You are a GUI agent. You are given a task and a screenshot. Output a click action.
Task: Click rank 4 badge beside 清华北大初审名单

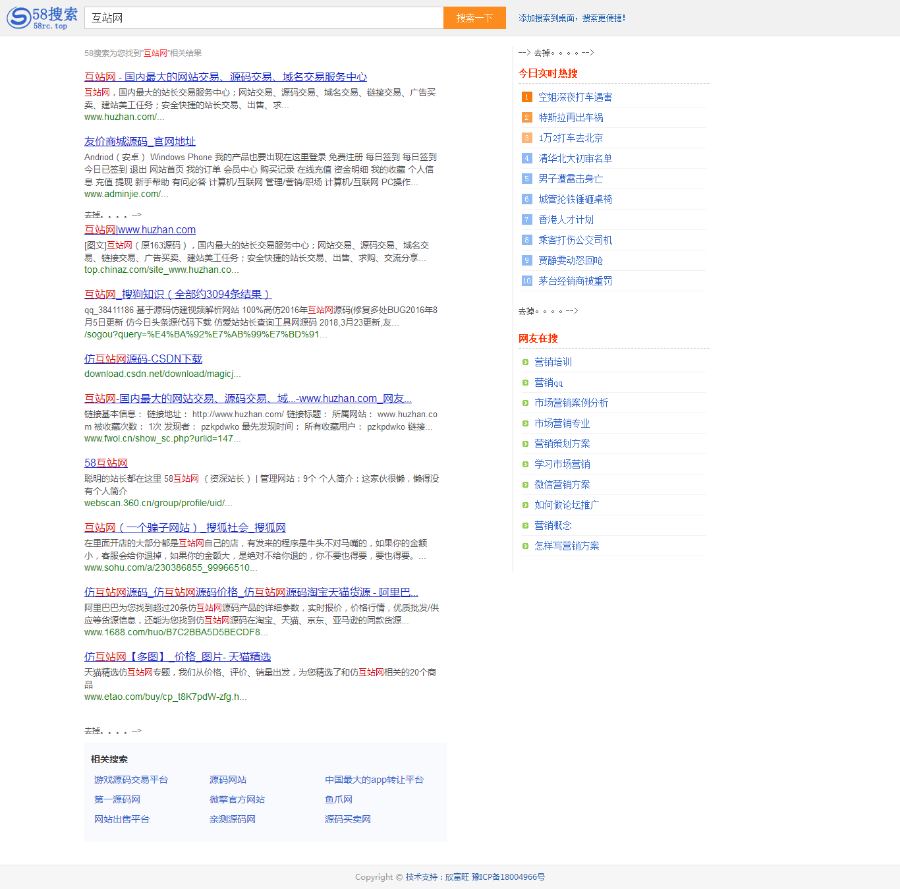pos(526,158)
